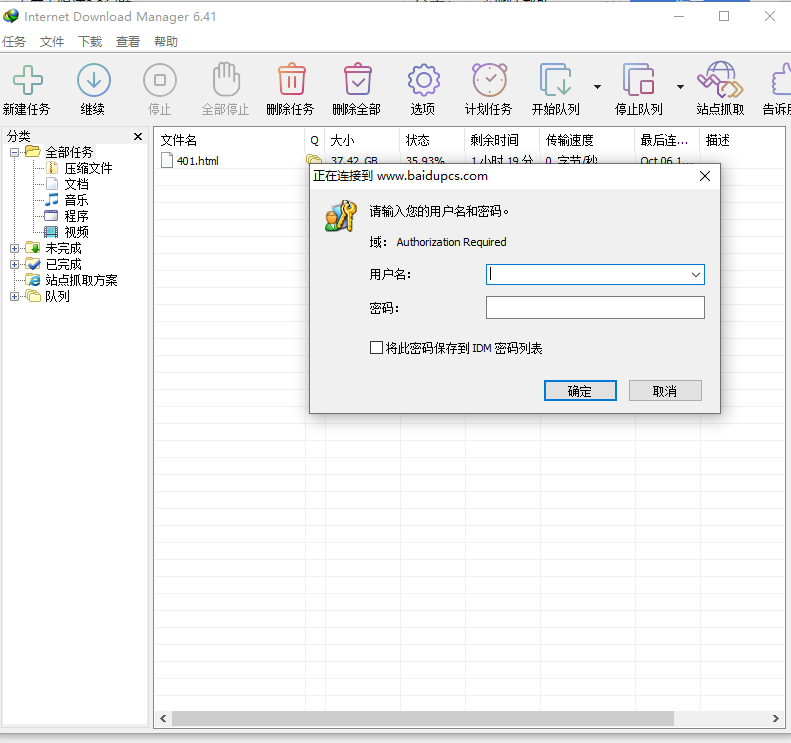The image size is (791, 743).
Task: Click the 取消 button
Action: [665, 391]
